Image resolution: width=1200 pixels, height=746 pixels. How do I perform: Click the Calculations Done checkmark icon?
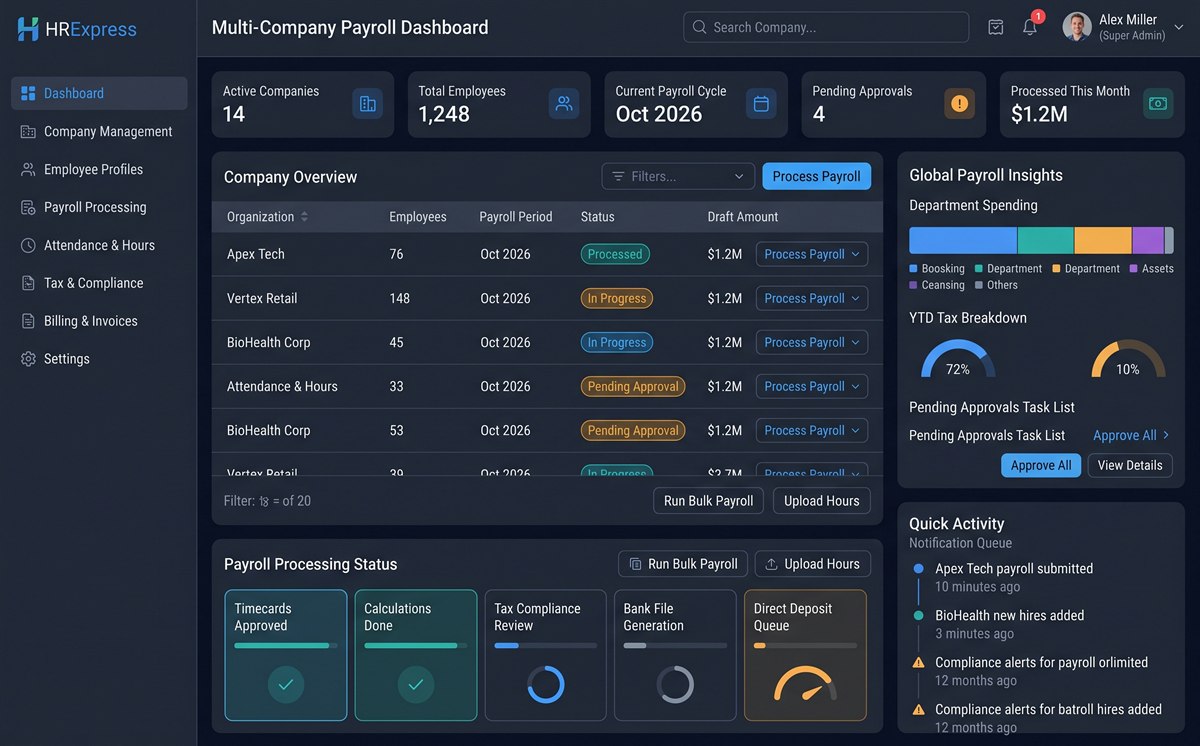pyautogui.click(x=416, y=684)
